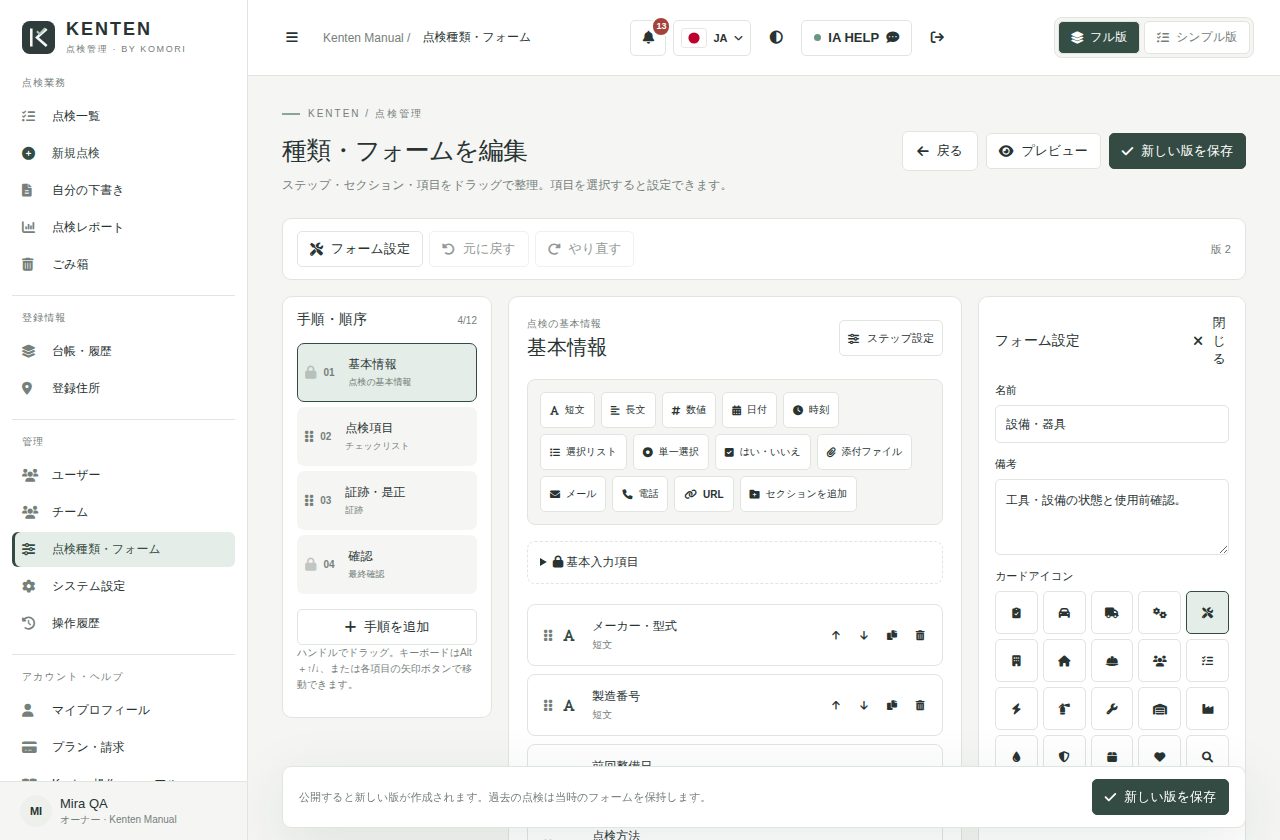Click the 備考 textarea
Image resolution: width=1280 pixels, height=840 pixels.
1112,517
